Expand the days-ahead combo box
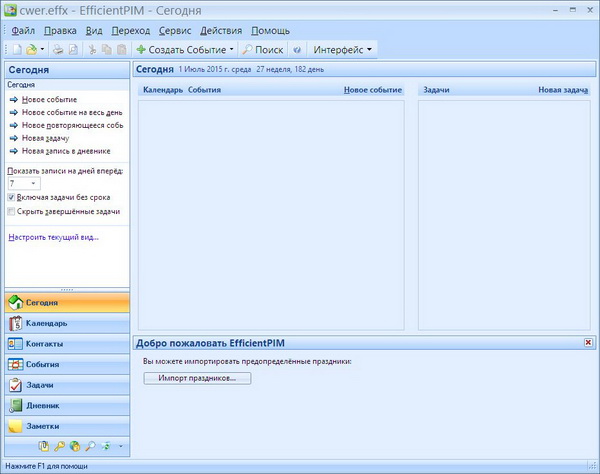 click(x=33, y=184)
